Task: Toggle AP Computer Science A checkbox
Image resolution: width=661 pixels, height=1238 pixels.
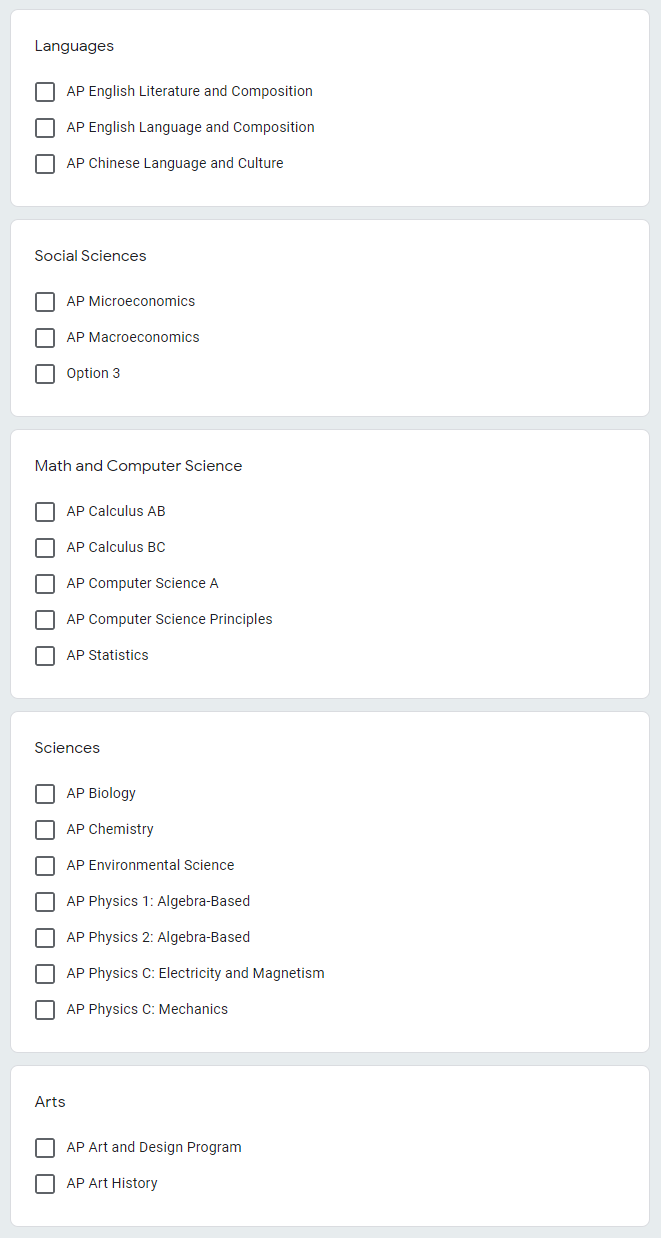Action: (x=45, y=584)
